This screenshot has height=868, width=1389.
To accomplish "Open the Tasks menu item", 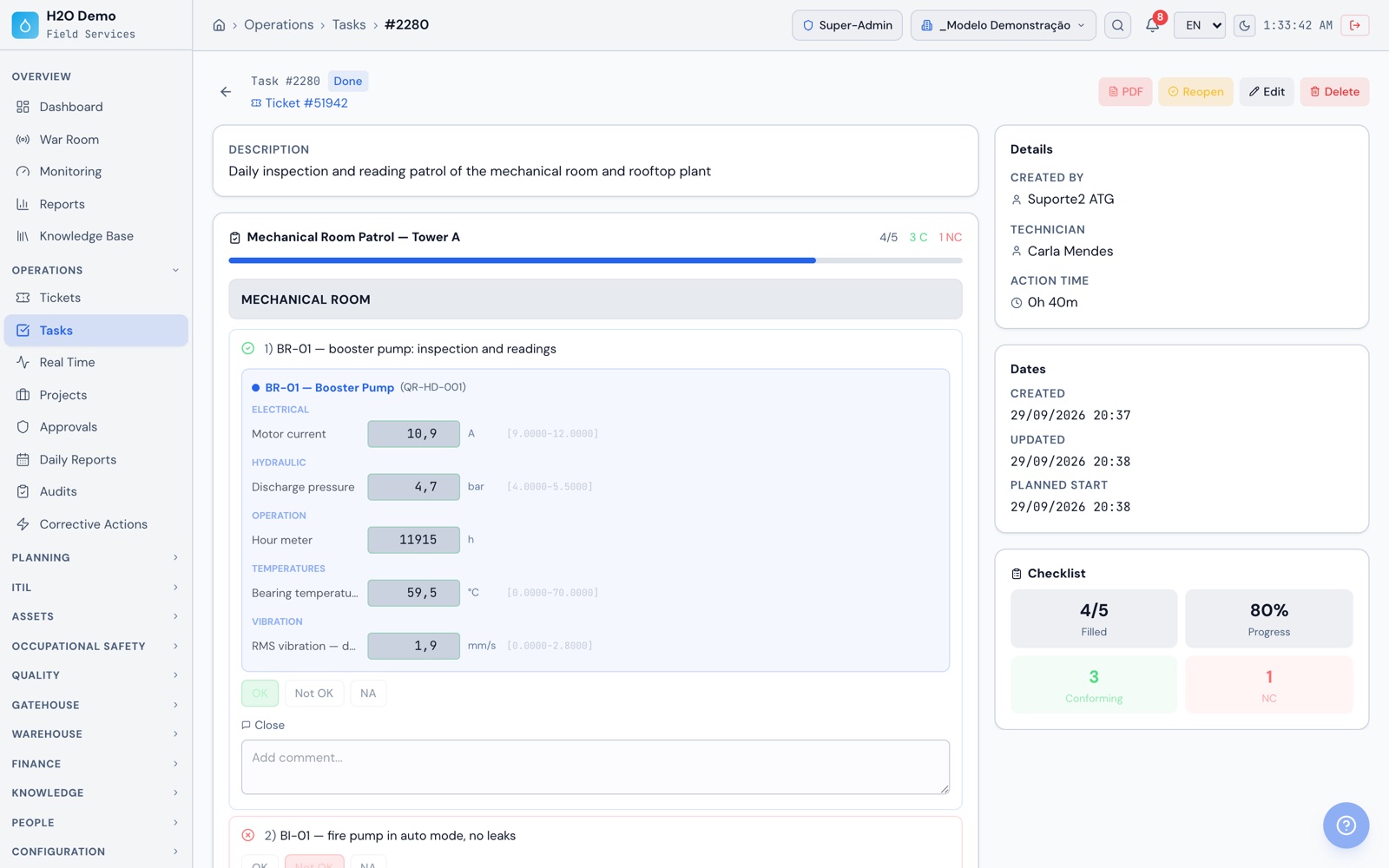I will click(x=95, y=331).
